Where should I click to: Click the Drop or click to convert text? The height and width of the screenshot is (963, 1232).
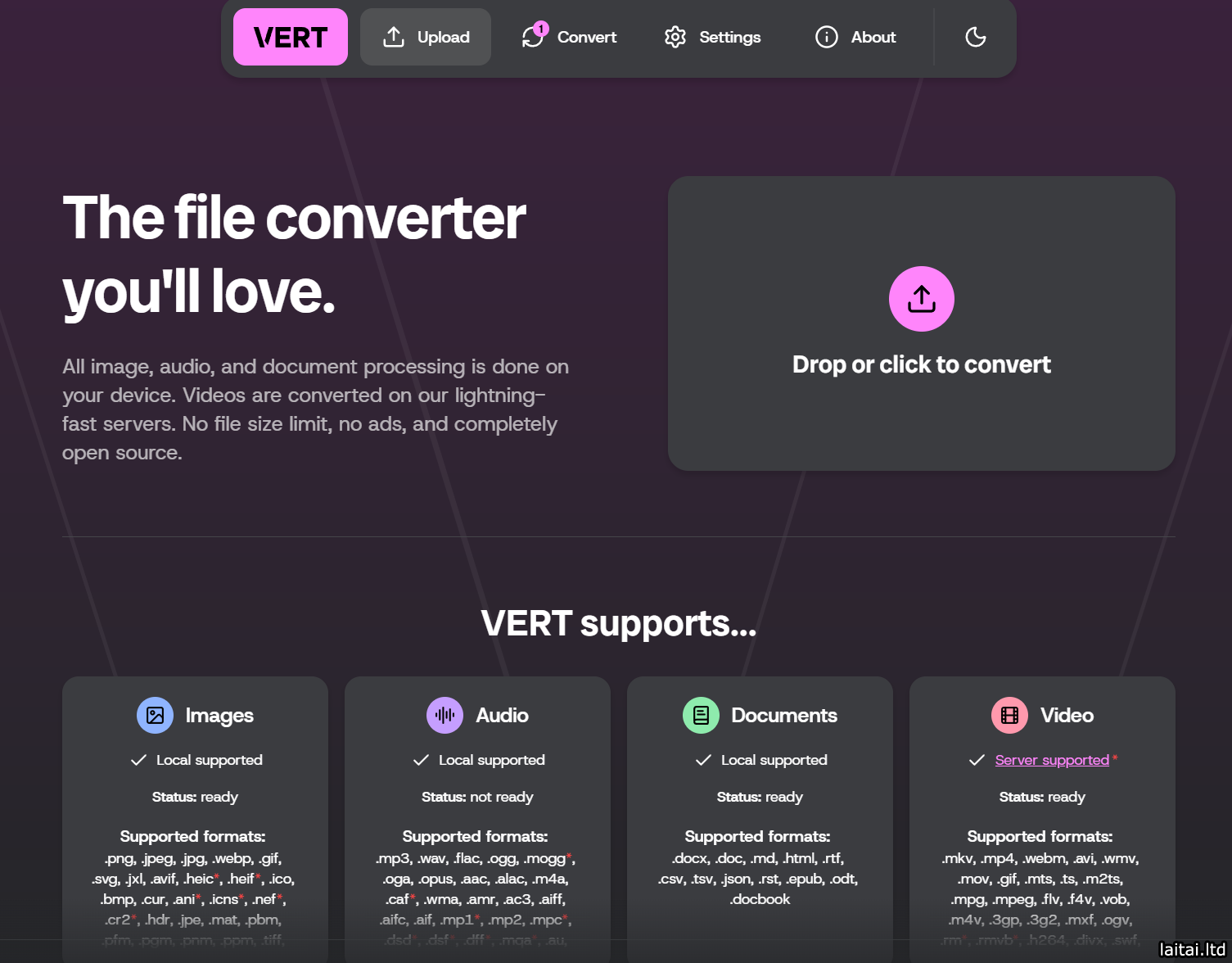pyautogui.click(x=921, y=364)
